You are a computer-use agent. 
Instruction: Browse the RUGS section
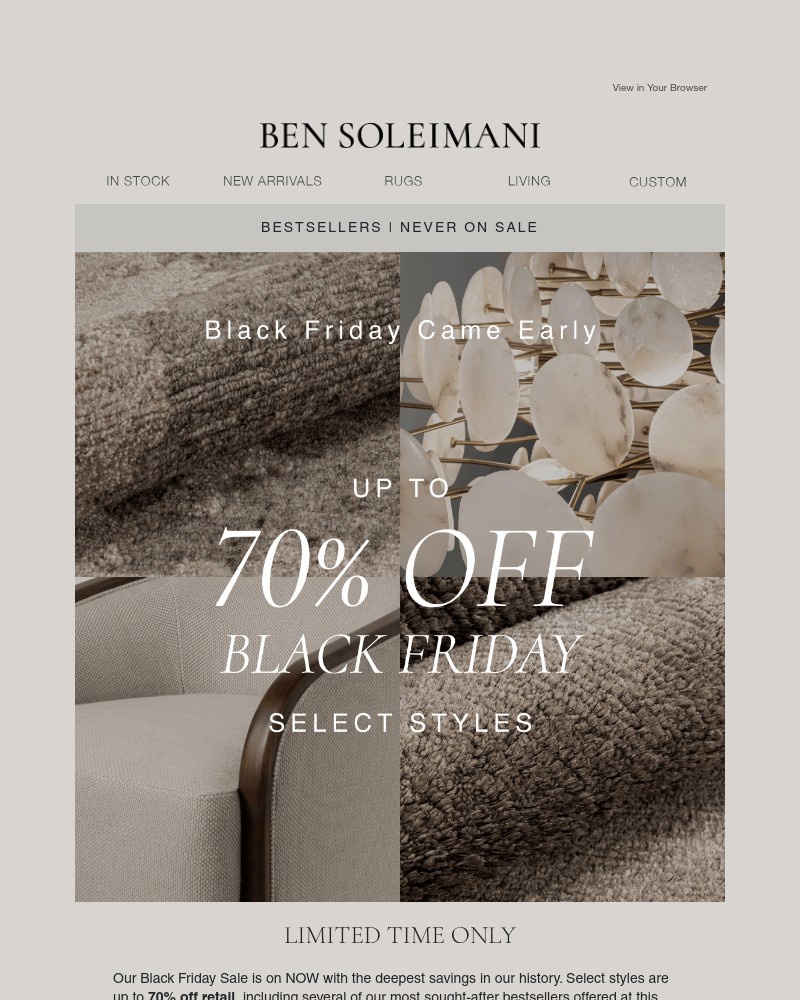(403, 181)
